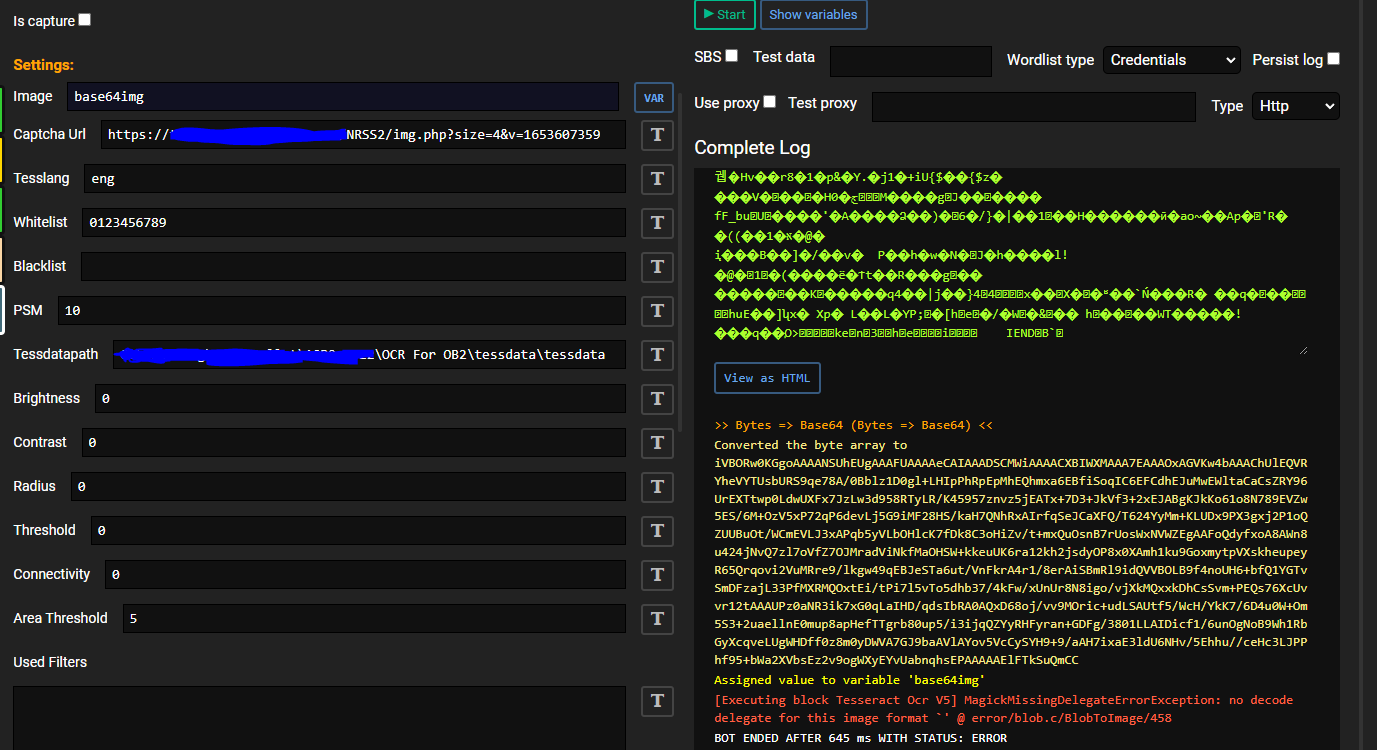Viewport: 1377px width, 750px height.
Task: Click 'Converted the byte array to' line
Action: pos(811,445)
